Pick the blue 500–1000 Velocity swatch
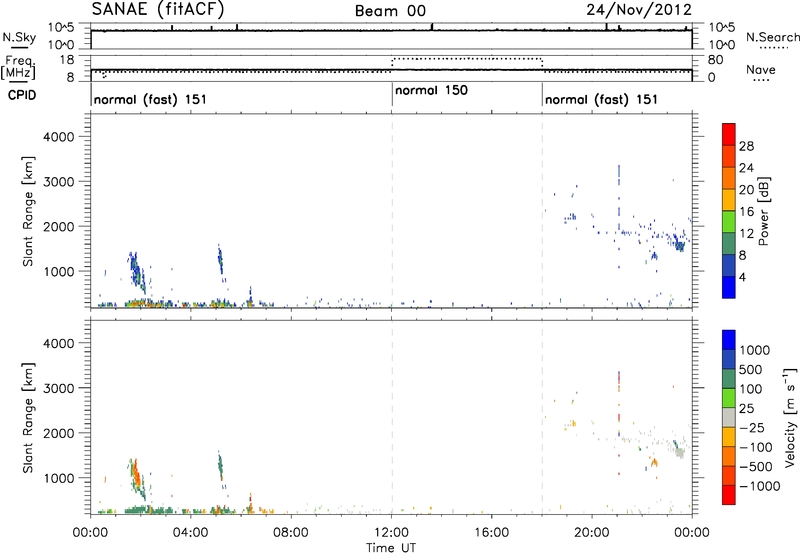Viewport: 800px width, 554px height. (729, 359)
